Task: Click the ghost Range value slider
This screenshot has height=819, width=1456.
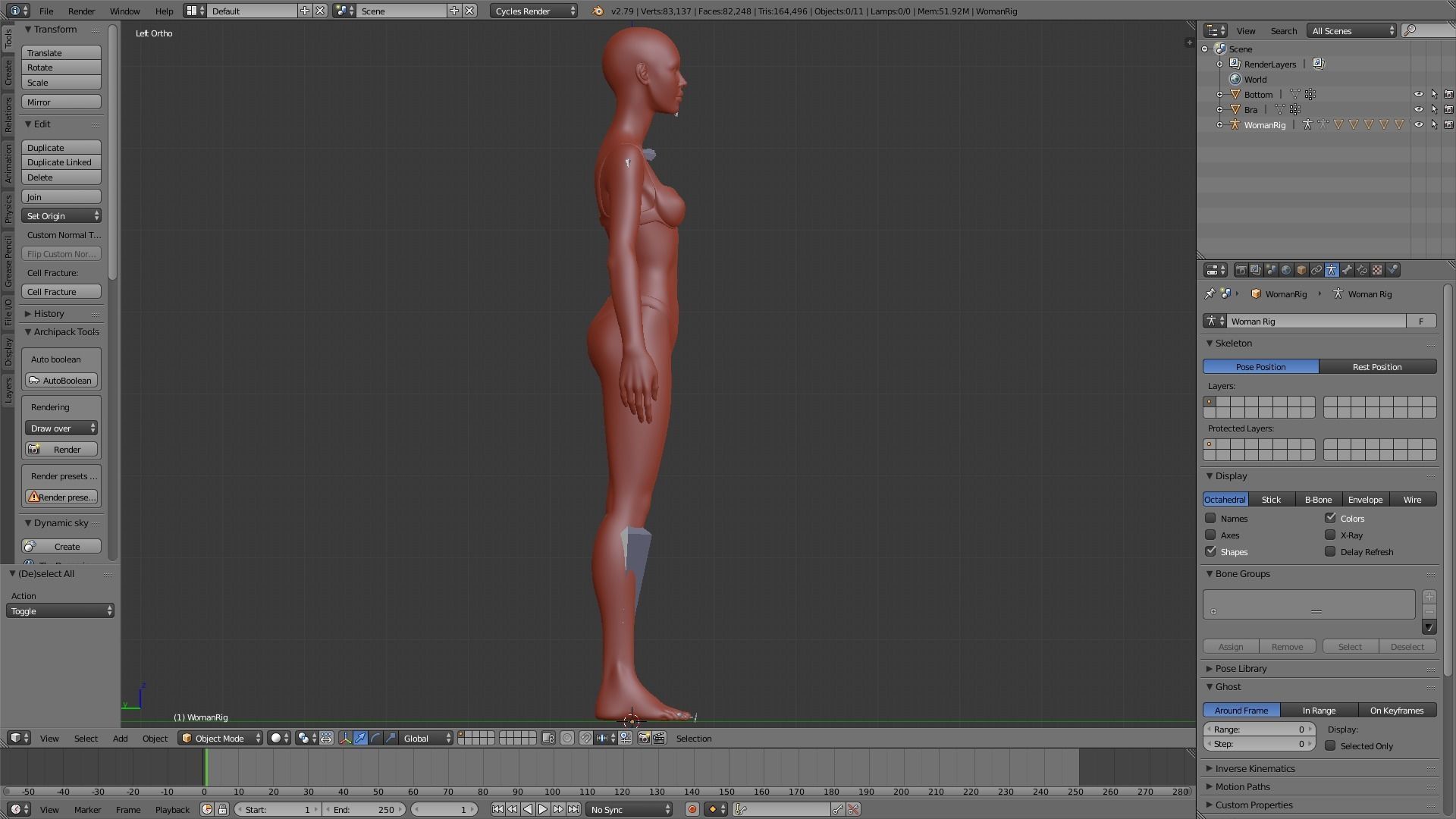Action: pos(1259,730)
